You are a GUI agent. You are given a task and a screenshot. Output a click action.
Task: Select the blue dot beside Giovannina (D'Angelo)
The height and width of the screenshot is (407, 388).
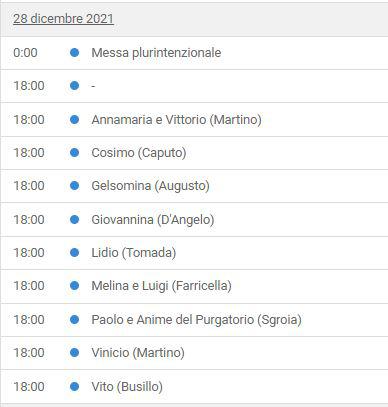75,219
